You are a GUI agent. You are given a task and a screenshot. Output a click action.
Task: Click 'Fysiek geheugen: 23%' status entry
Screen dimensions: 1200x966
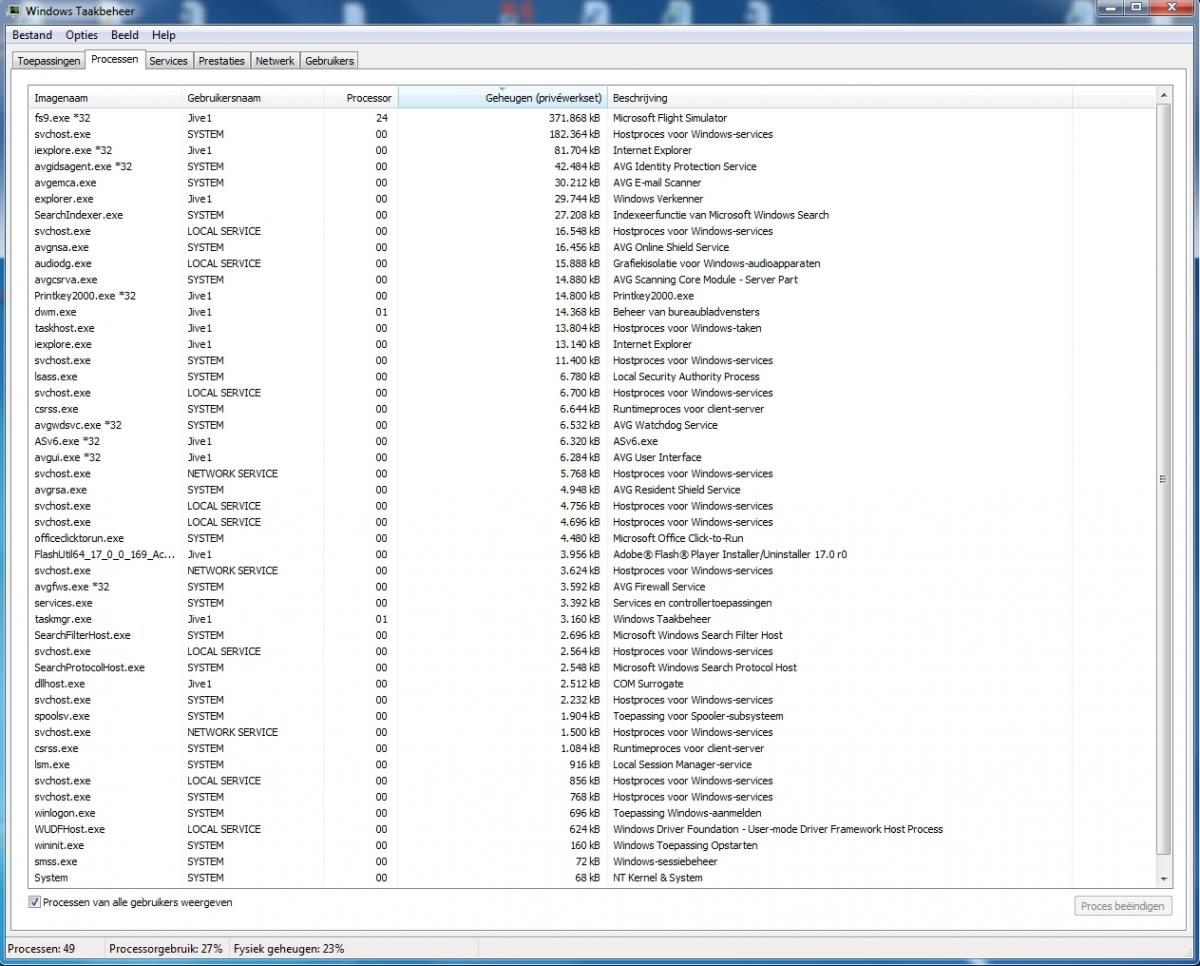[289, 948]
